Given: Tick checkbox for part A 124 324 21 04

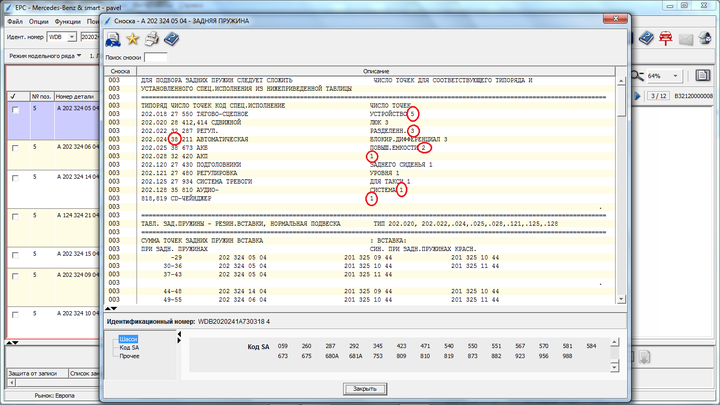Looking at the screenshot, I should pos(16,217).
